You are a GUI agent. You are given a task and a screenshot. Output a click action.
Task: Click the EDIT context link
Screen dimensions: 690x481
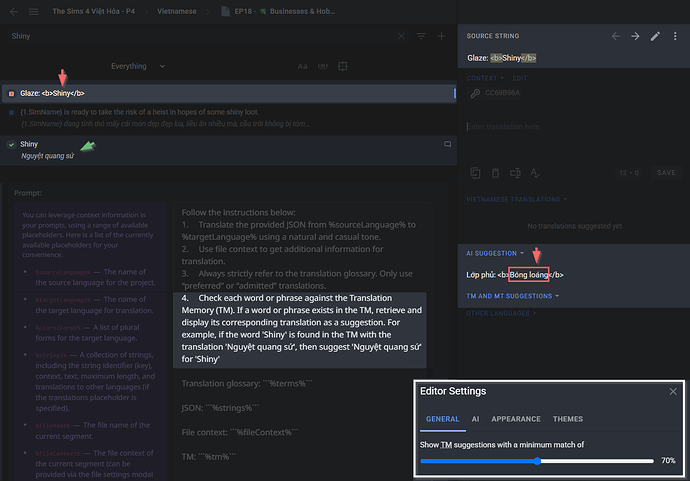520,78
